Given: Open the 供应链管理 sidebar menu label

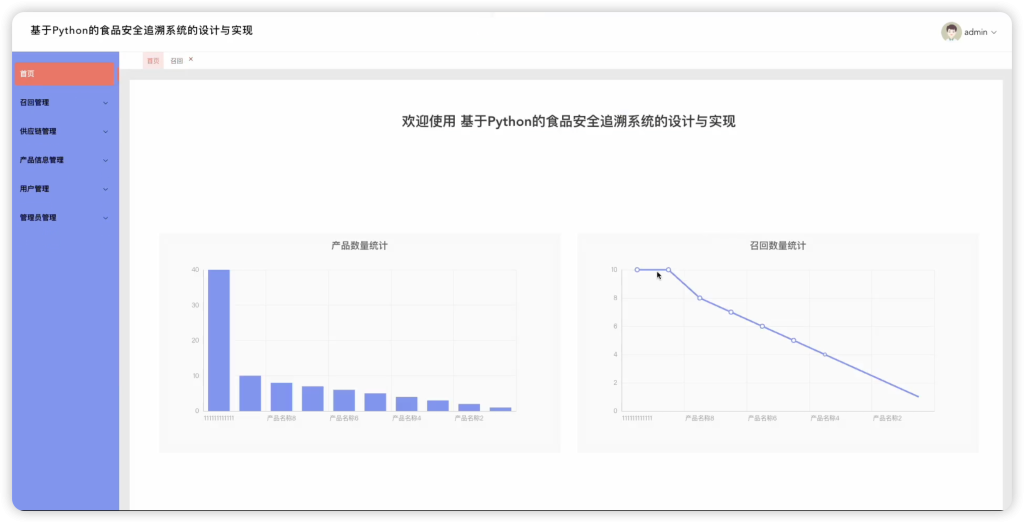Looking at the screenshot, I should pyautogui.click(x=38, y=131).
